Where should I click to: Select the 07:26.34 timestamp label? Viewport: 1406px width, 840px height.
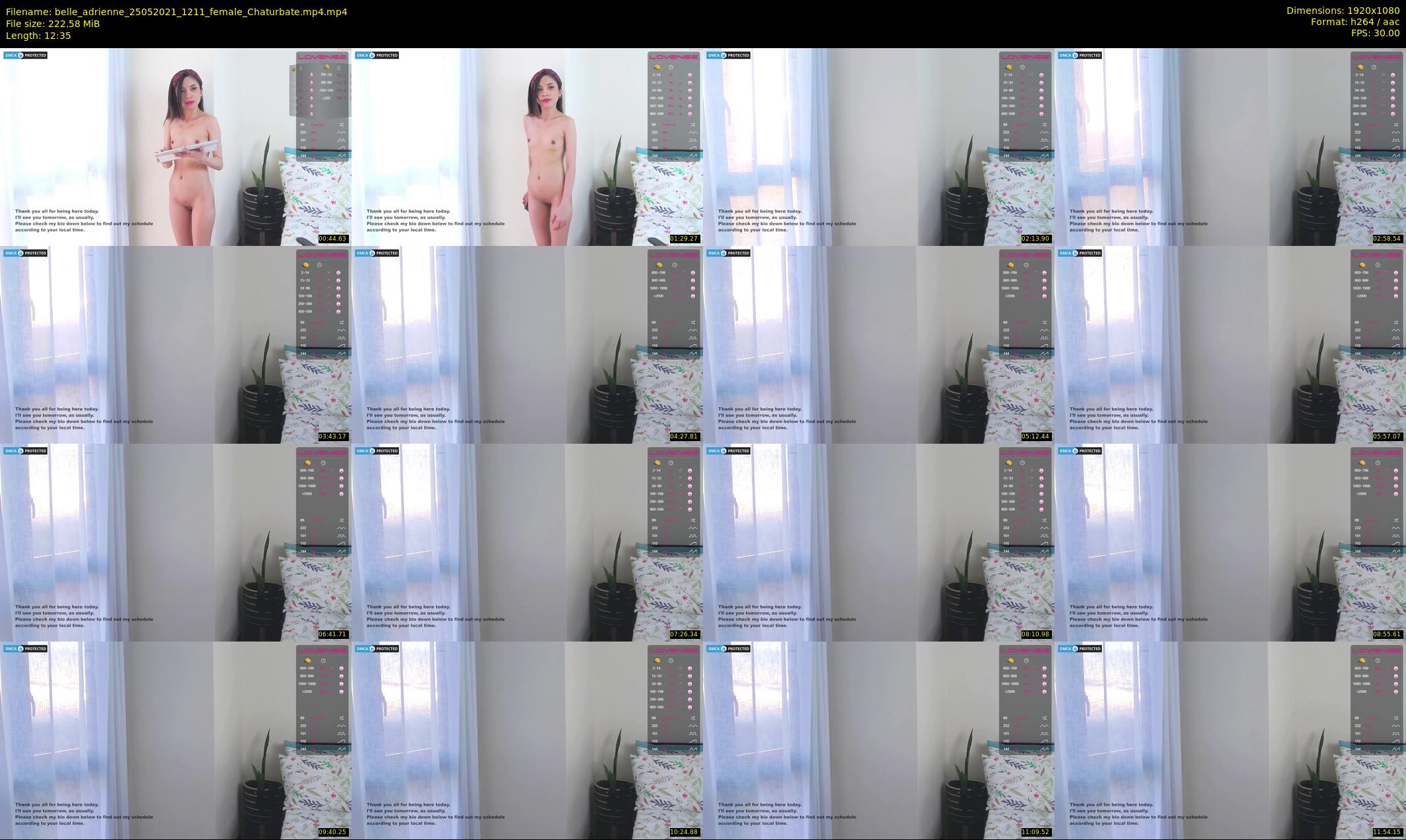click(684, 634)
